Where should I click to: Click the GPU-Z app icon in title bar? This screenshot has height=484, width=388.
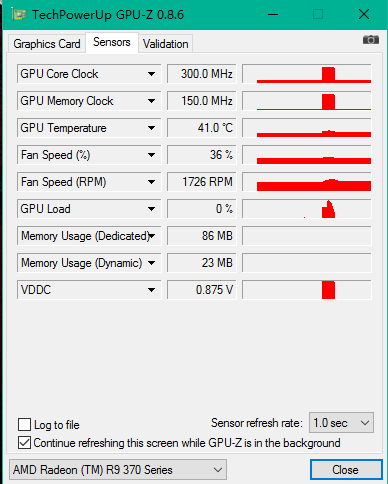coord(19,15)
